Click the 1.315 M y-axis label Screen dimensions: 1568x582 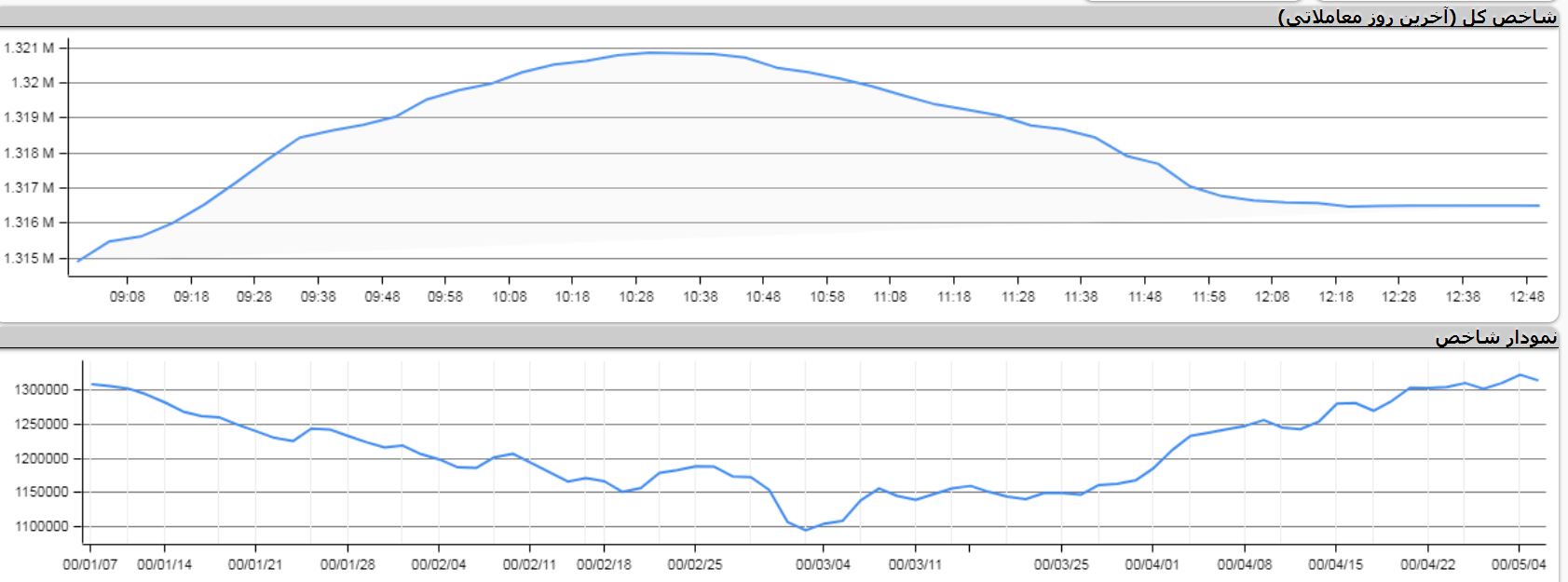click(29, 258)
